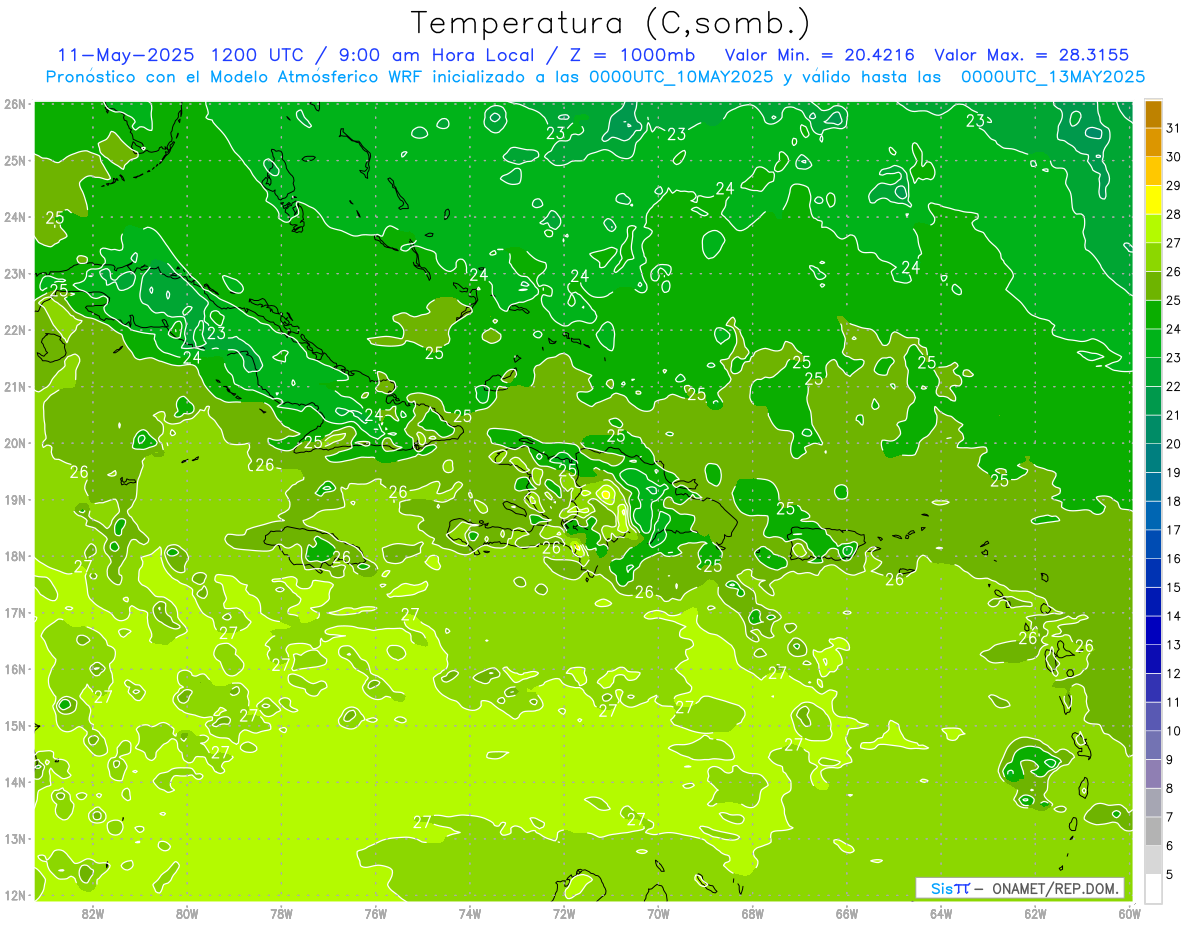The image size is (1200, 927).
Task: Click the 19N latitude axis label
Action: (15, 500)
